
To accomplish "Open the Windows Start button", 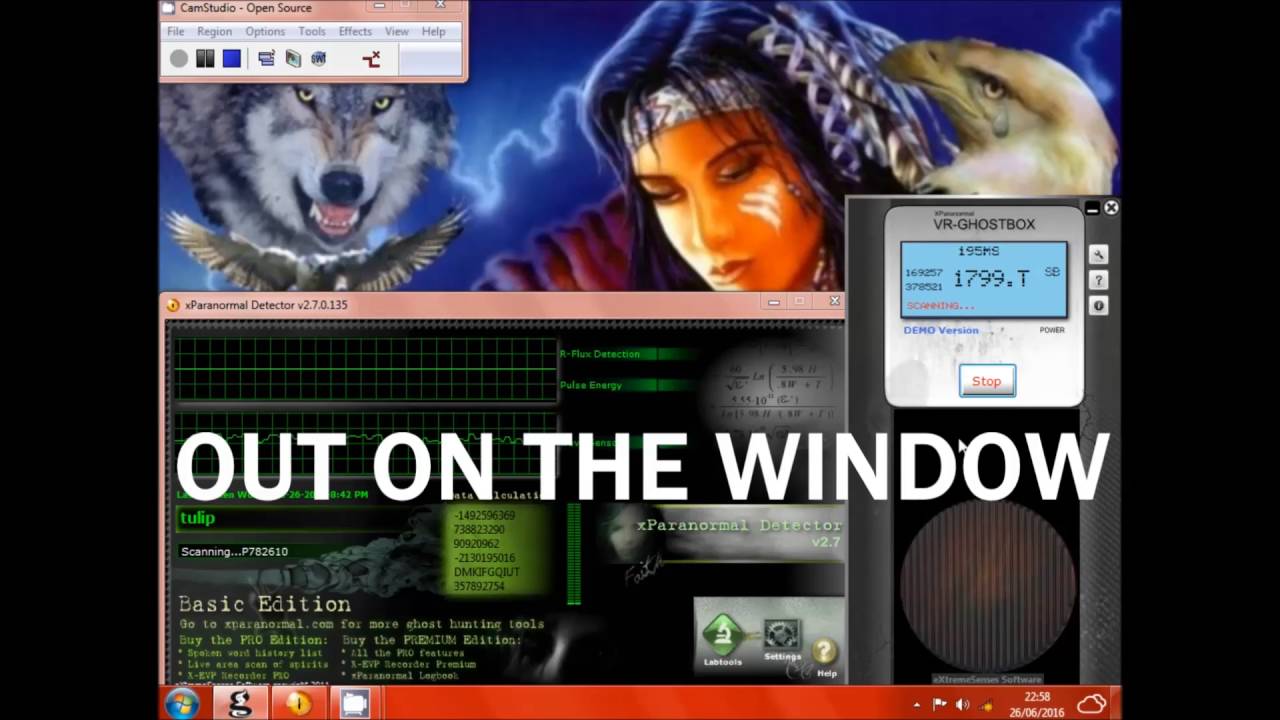I will click(x=182, y=703).
